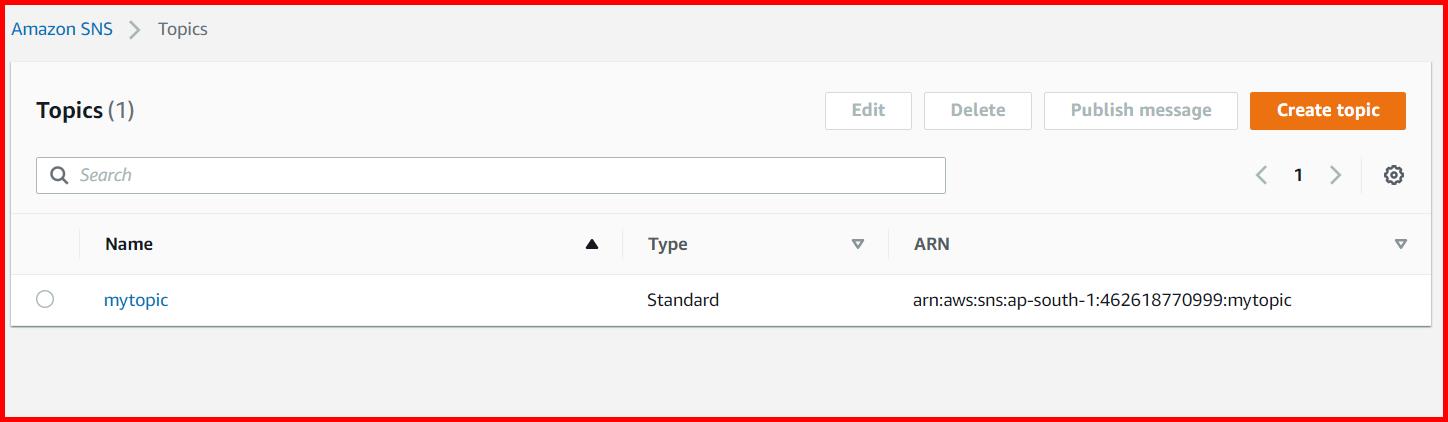Click the Name column header
Viewport: 1448px width, 422px height.
[x=129, y=244]
